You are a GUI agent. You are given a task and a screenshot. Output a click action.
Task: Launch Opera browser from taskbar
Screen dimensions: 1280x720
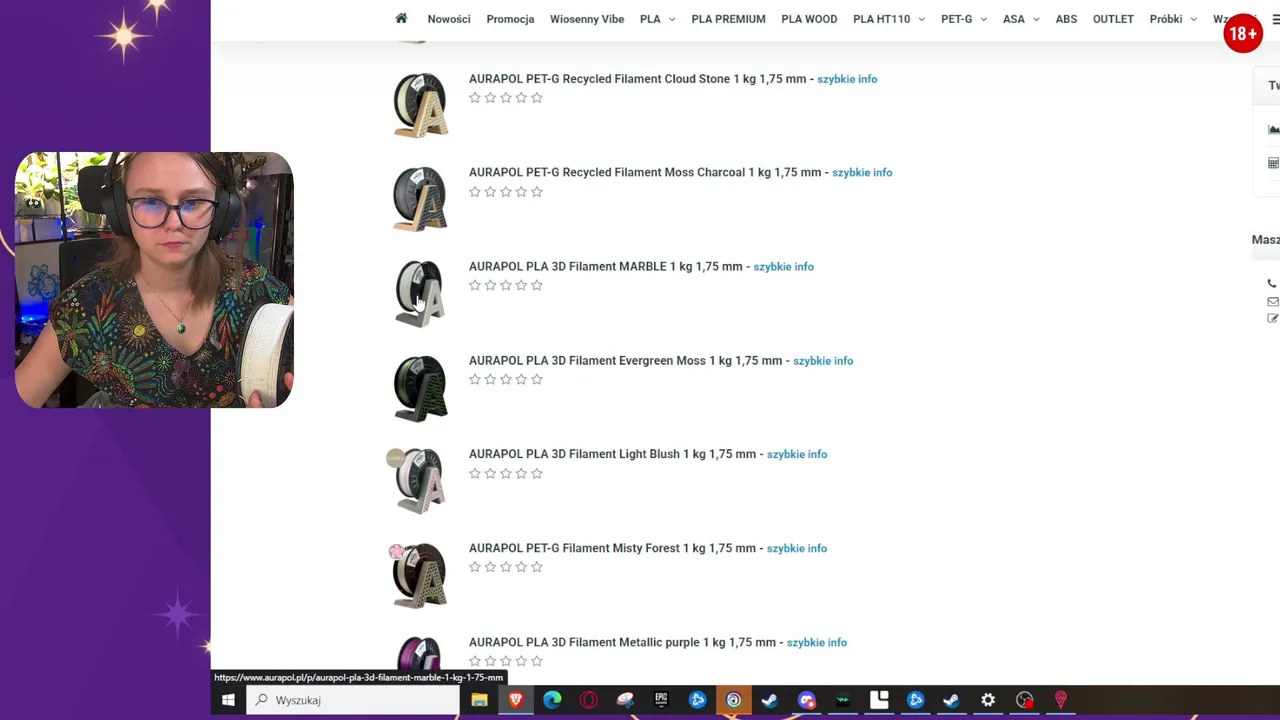[x=588, y=700]
